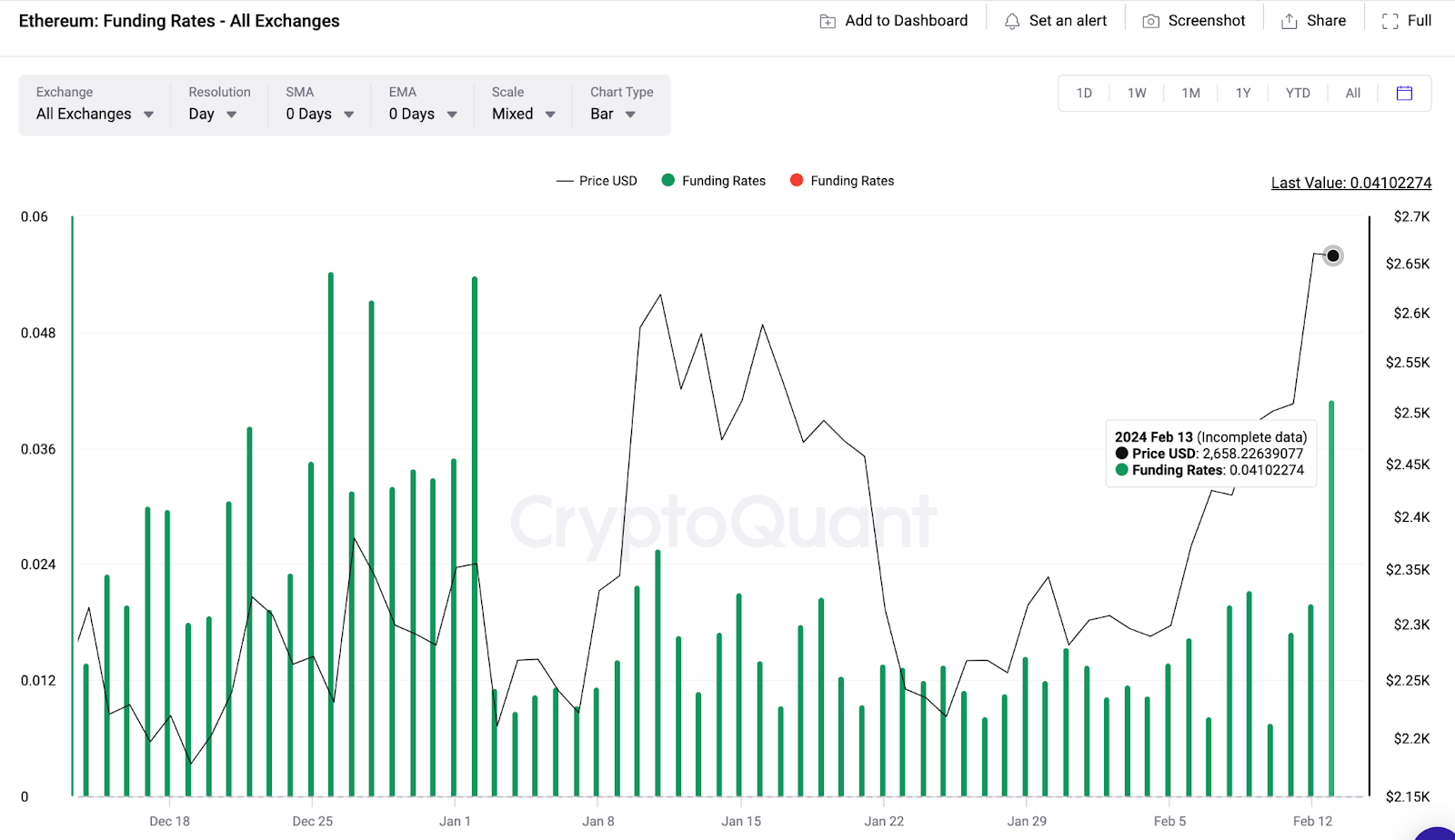
Task: Click the bell icon for alerts
Action: (x=1012, y=21)
